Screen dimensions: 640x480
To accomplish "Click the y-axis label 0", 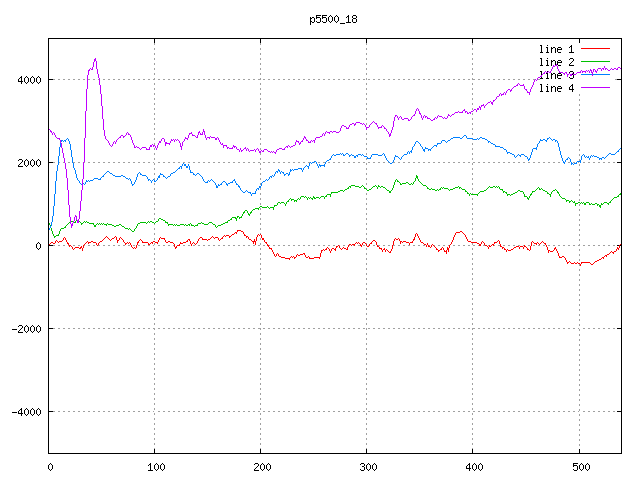I will 38,246.
